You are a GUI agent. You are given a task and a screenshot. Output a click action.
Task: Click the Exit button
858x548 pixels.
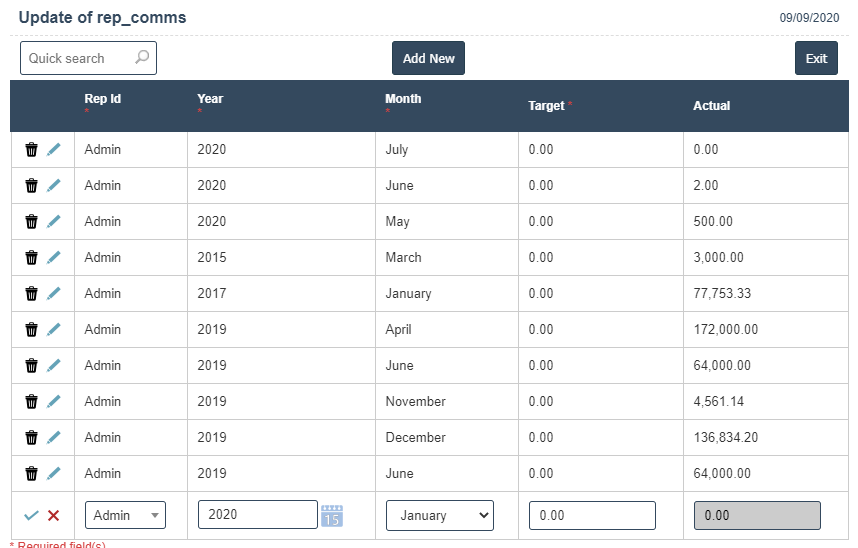coord(816,58)
